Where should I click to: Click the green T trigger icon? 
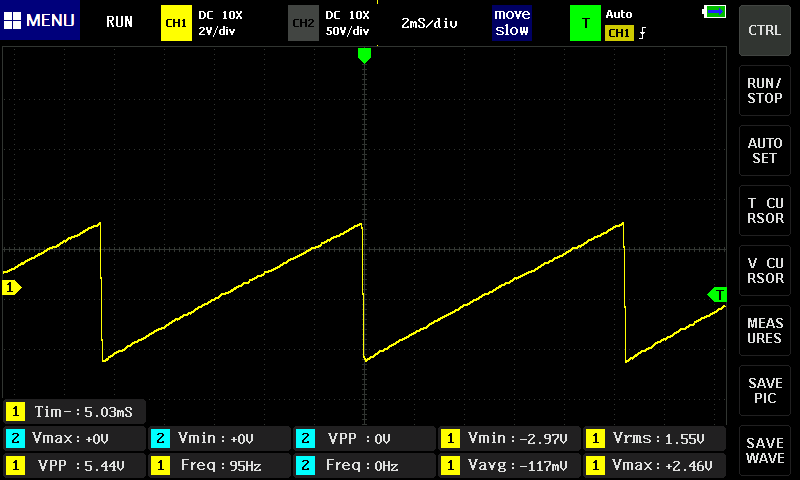coord(584,22)
